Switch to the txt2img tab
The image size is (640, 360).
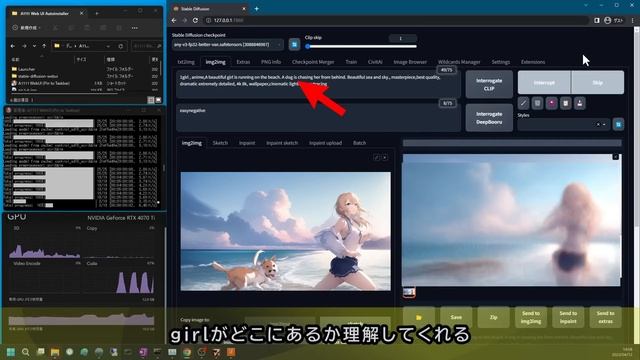186,62
